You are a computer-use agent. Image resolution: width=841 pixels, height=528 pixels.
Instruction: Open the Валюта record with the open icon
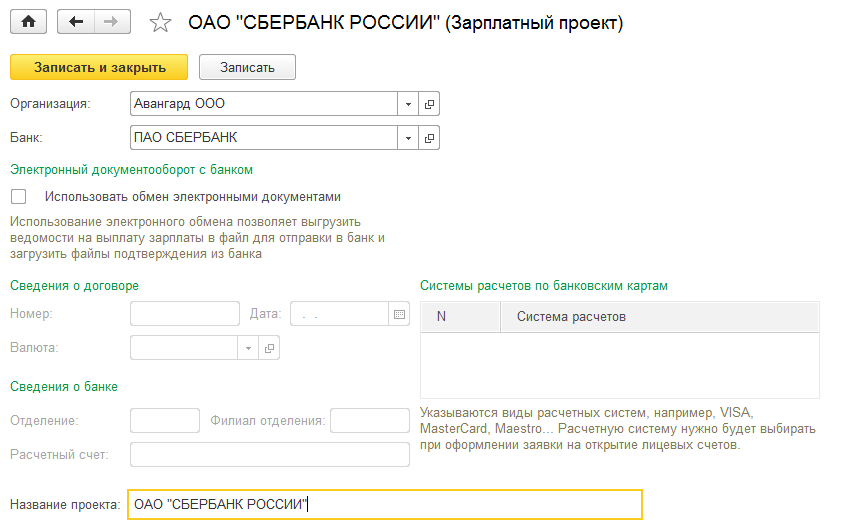[x=269, y=348]
